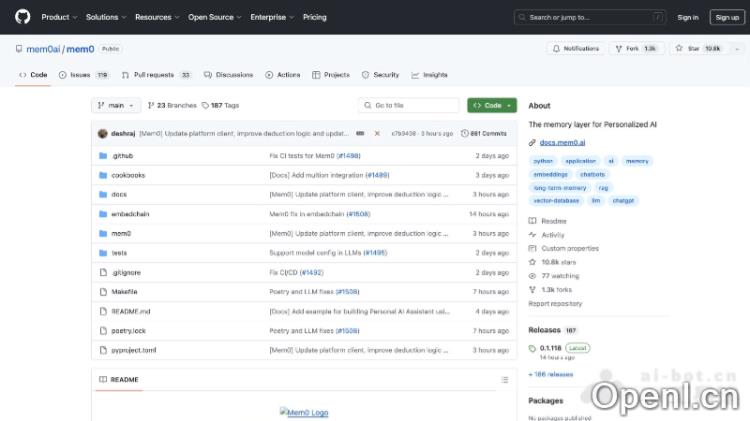
Task: Click the Go to file search field
Action: [410, 105]
